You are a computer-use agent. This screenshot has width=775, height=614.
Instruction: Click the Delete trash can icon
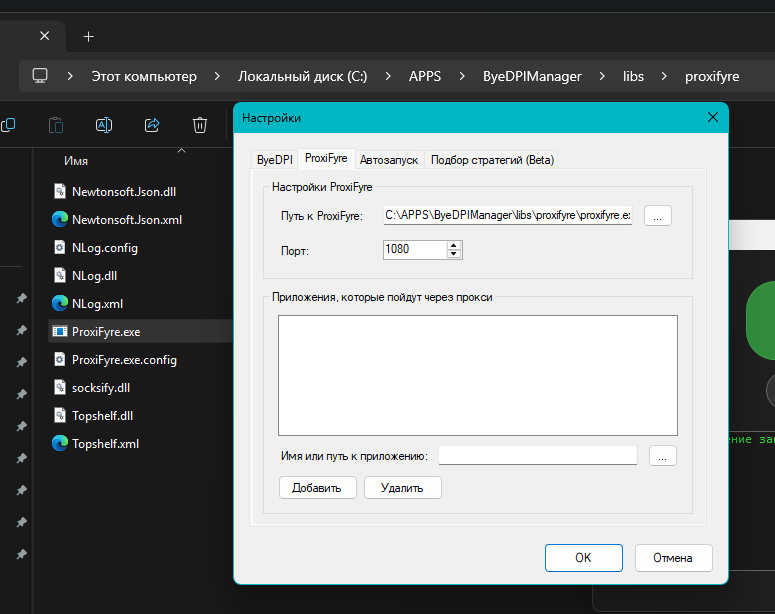[x=200, y=125]
